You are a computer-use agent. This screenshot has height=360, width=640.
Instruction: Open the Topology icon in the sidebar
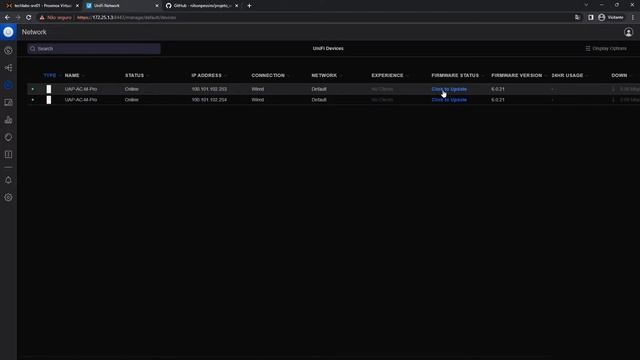click(8, 68)
